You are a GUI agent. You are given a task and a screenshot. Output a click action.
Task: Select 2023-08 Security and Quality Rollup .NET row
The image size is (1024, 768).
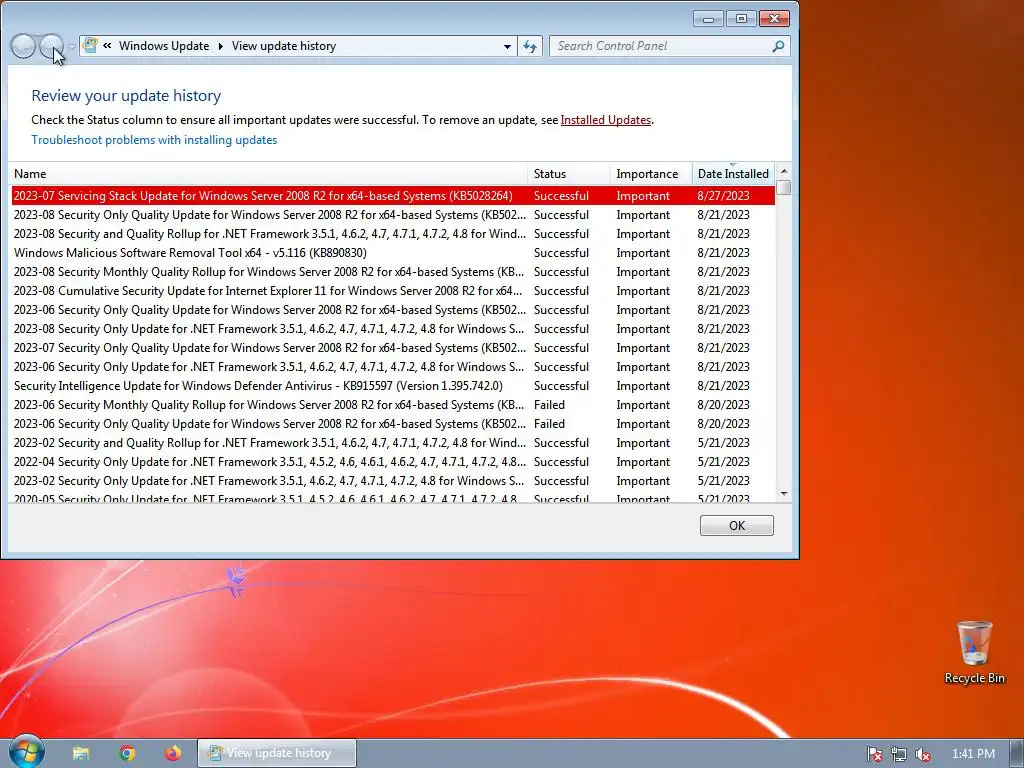393,234
